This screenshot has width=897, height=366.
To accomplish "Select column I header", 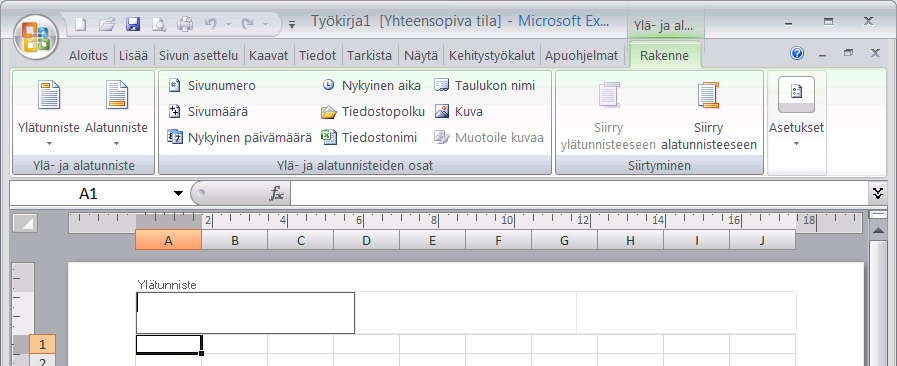I will 697,240.
